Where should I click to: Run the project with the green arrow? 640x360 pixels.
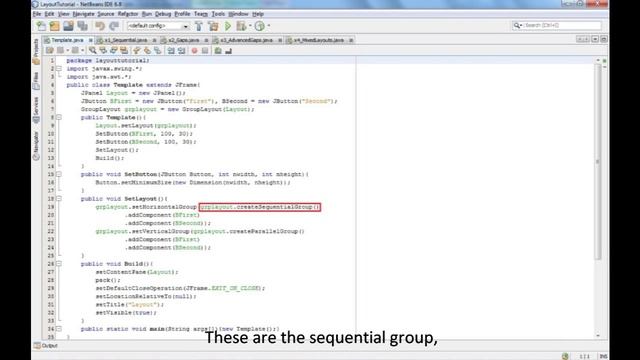(x=228, y=26)
